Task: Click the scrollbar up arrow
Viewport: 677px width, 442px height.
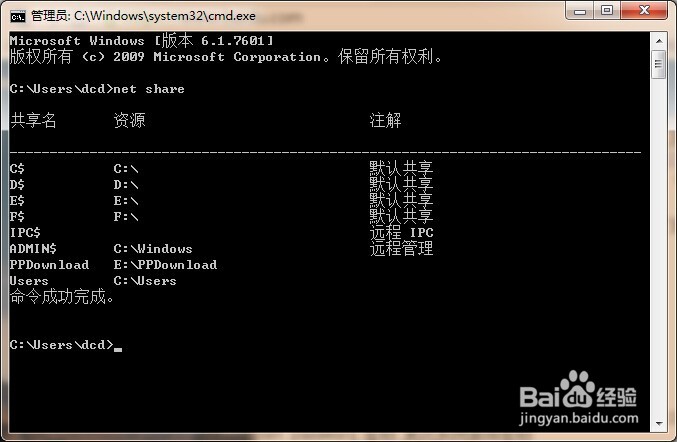Action: point(658,41)
